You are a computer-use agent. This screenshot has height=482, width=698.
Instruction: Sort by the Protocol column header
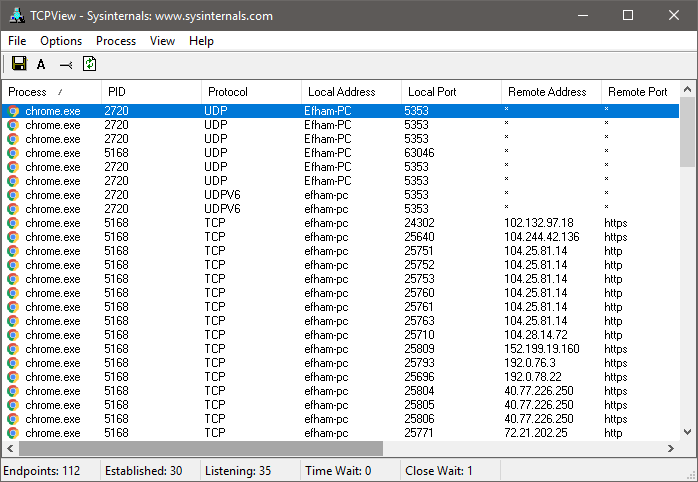[252, 92]
